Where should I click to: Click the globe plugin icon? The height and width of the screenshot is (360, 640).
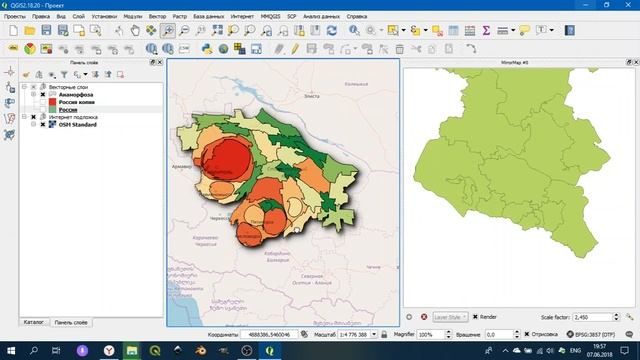coord(223,49)
